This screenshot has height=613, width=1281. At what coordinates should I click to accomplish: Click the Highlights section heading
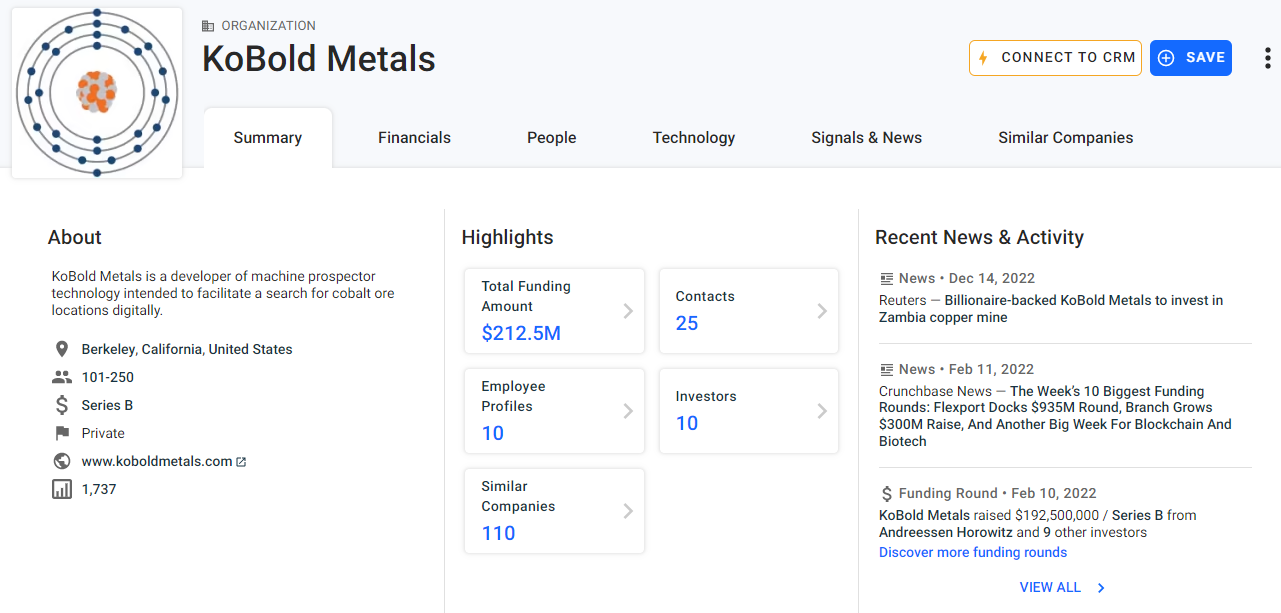[507, 237]
